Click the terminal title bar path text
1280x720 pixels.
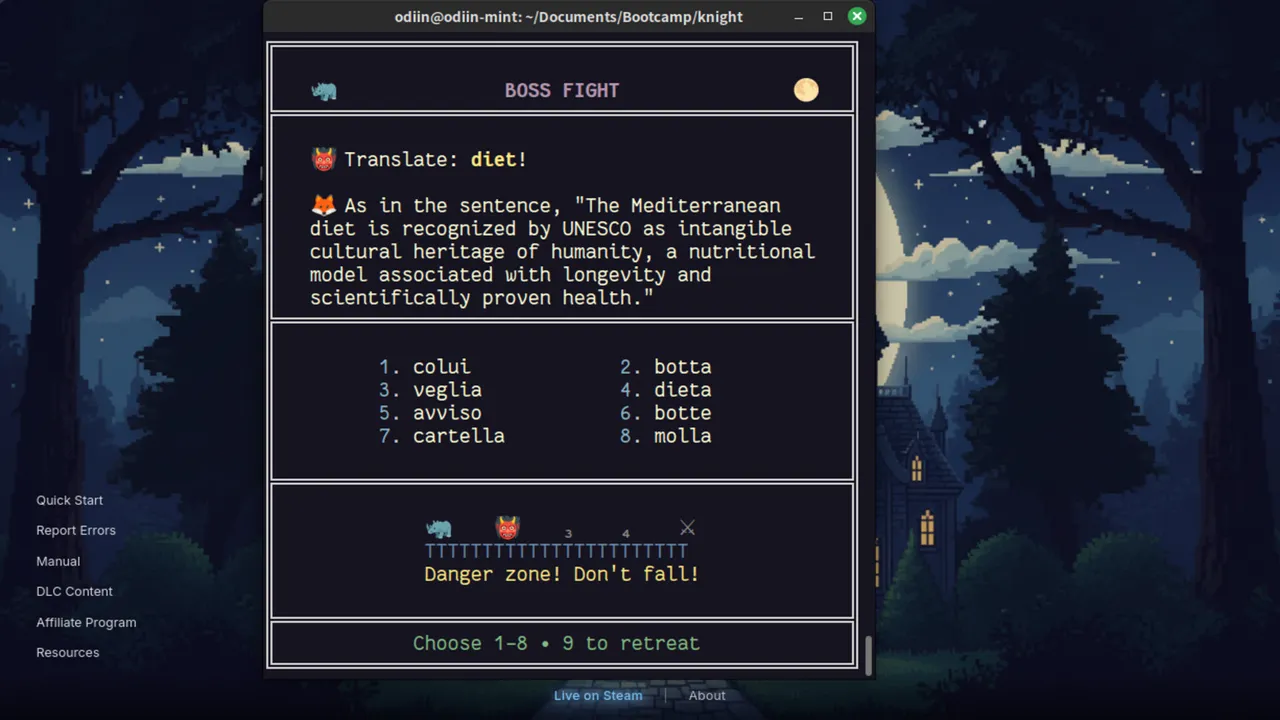(x=569, y=16)
